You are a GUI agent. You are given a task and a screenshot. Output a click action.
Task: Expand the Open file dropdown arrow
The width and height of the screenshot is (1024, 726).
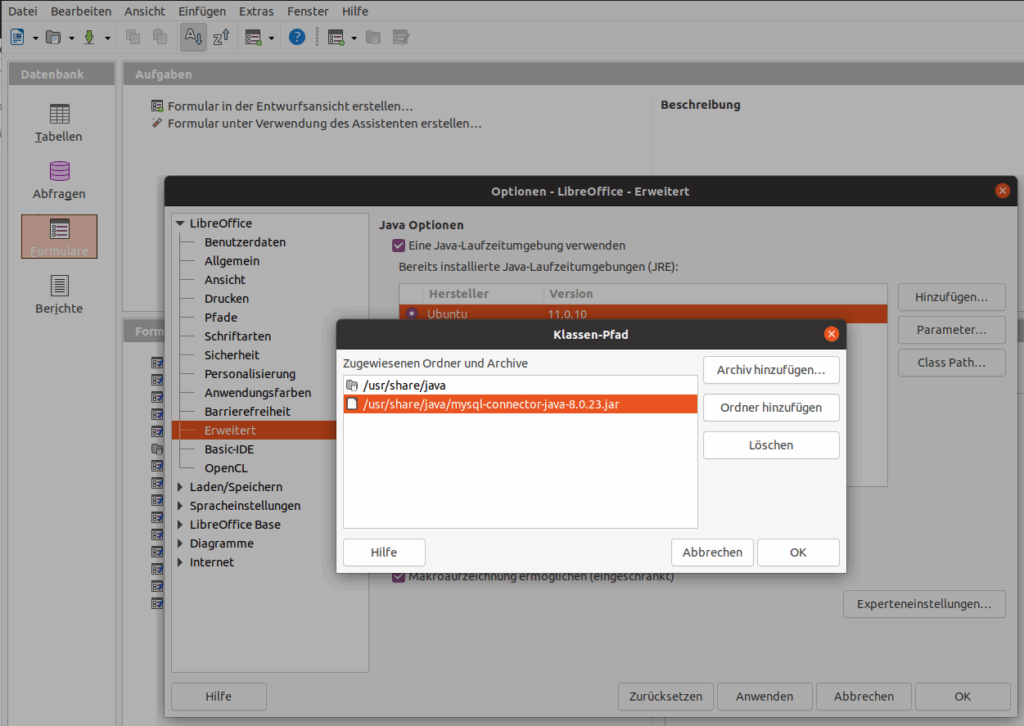tap(71, 38)
